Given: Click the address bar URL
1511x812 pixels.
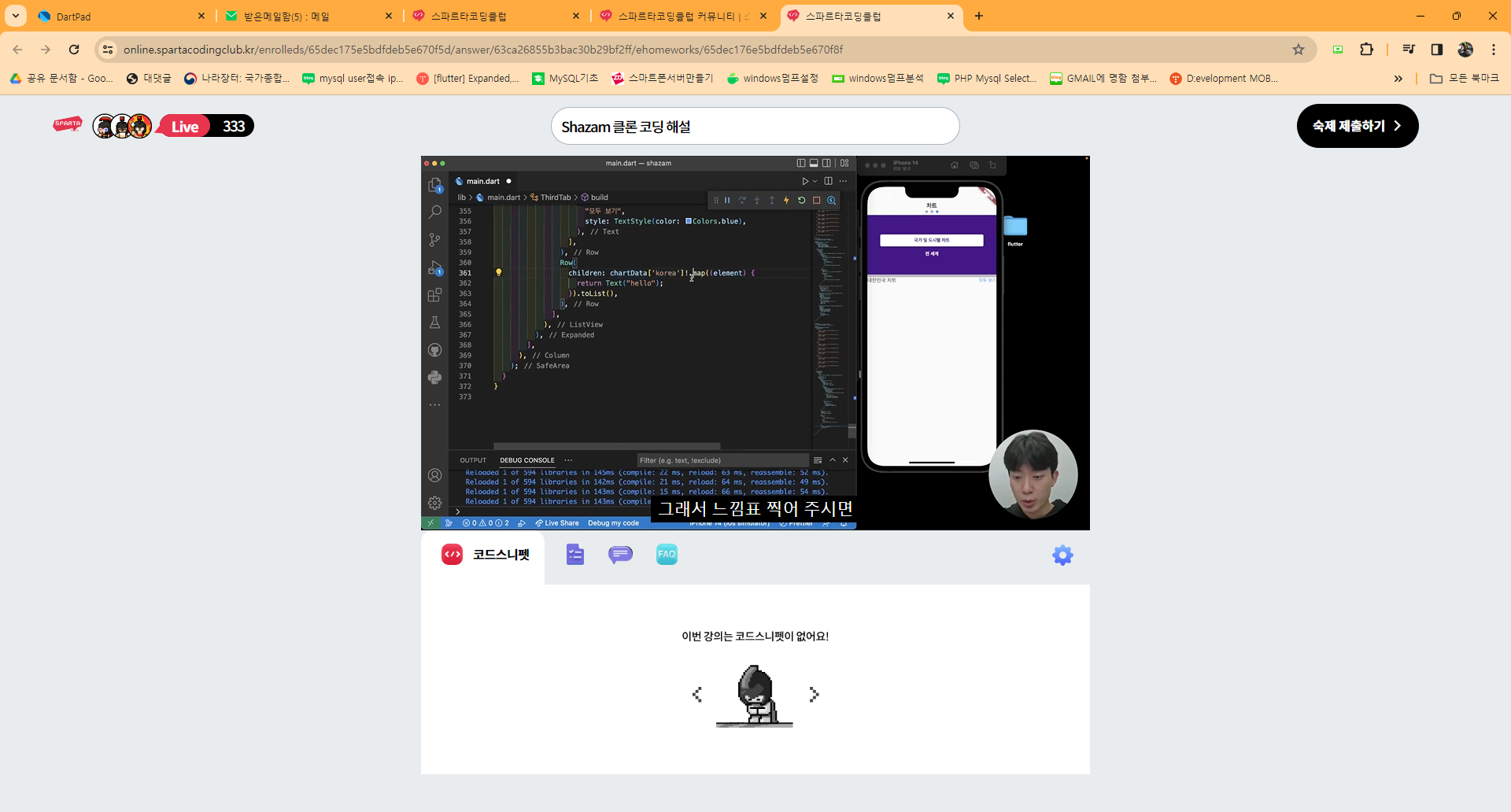Looking at the screenshot, I should click(482, 50).
